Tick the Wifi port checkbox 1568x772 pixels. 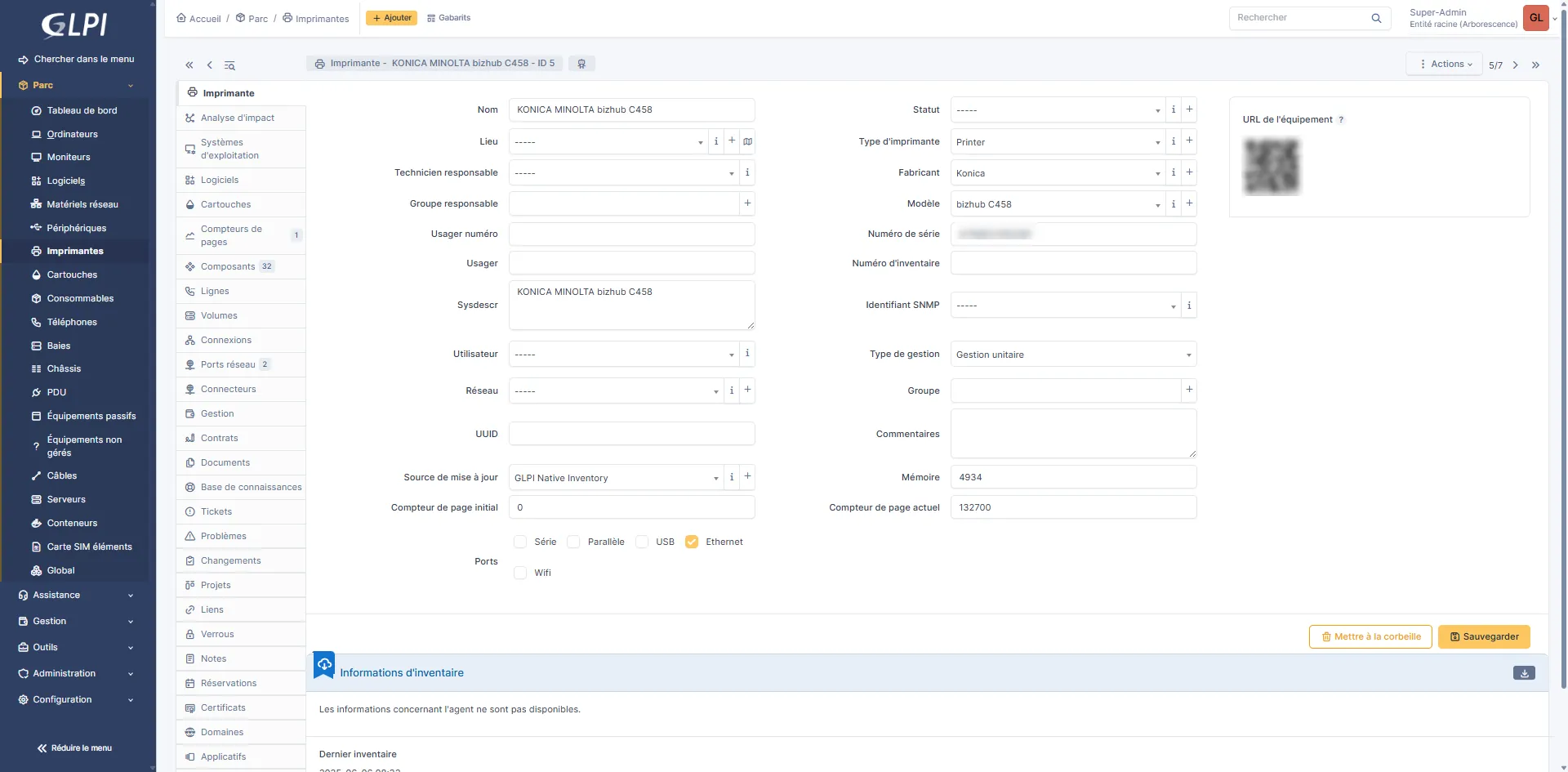pyautogui.click(x=520, y=573)
